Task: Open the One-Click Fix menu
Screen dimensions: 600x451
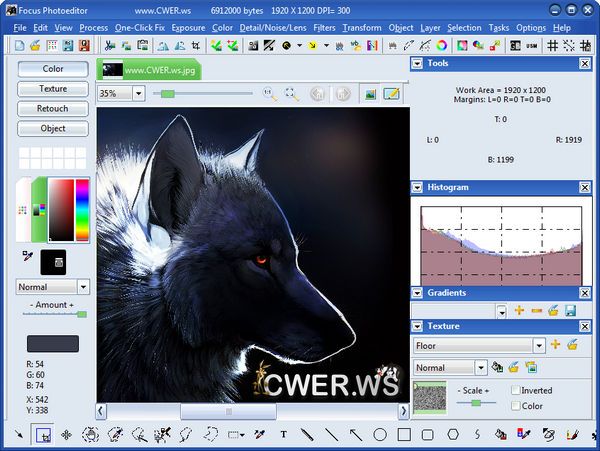Action: point(140,28)
